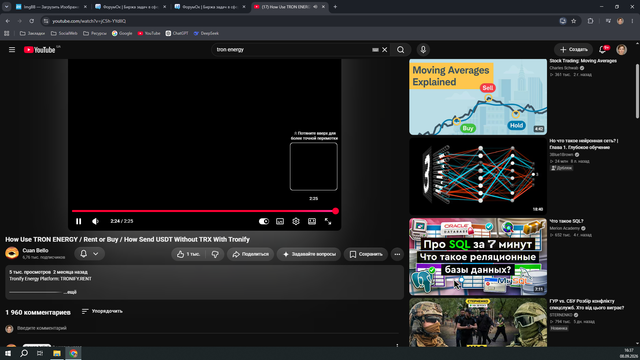Bookmark this page with the star
Image resolution: width=640 pixels, height=360 pixels.
pos(573,21)
